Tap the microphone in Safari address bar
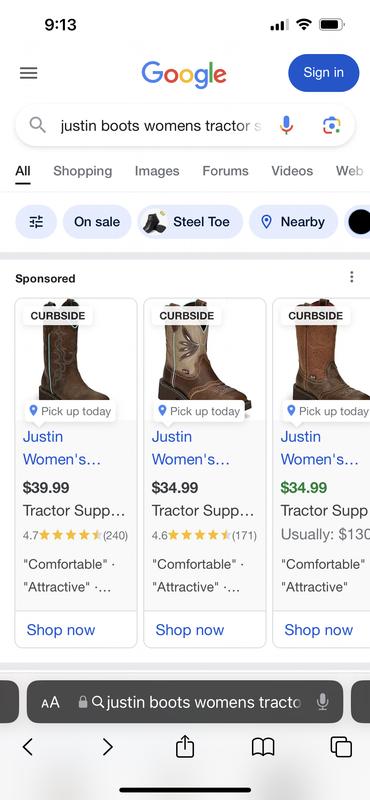The width and height of the screenshot is (370, 800). click(x=322, y=702)
